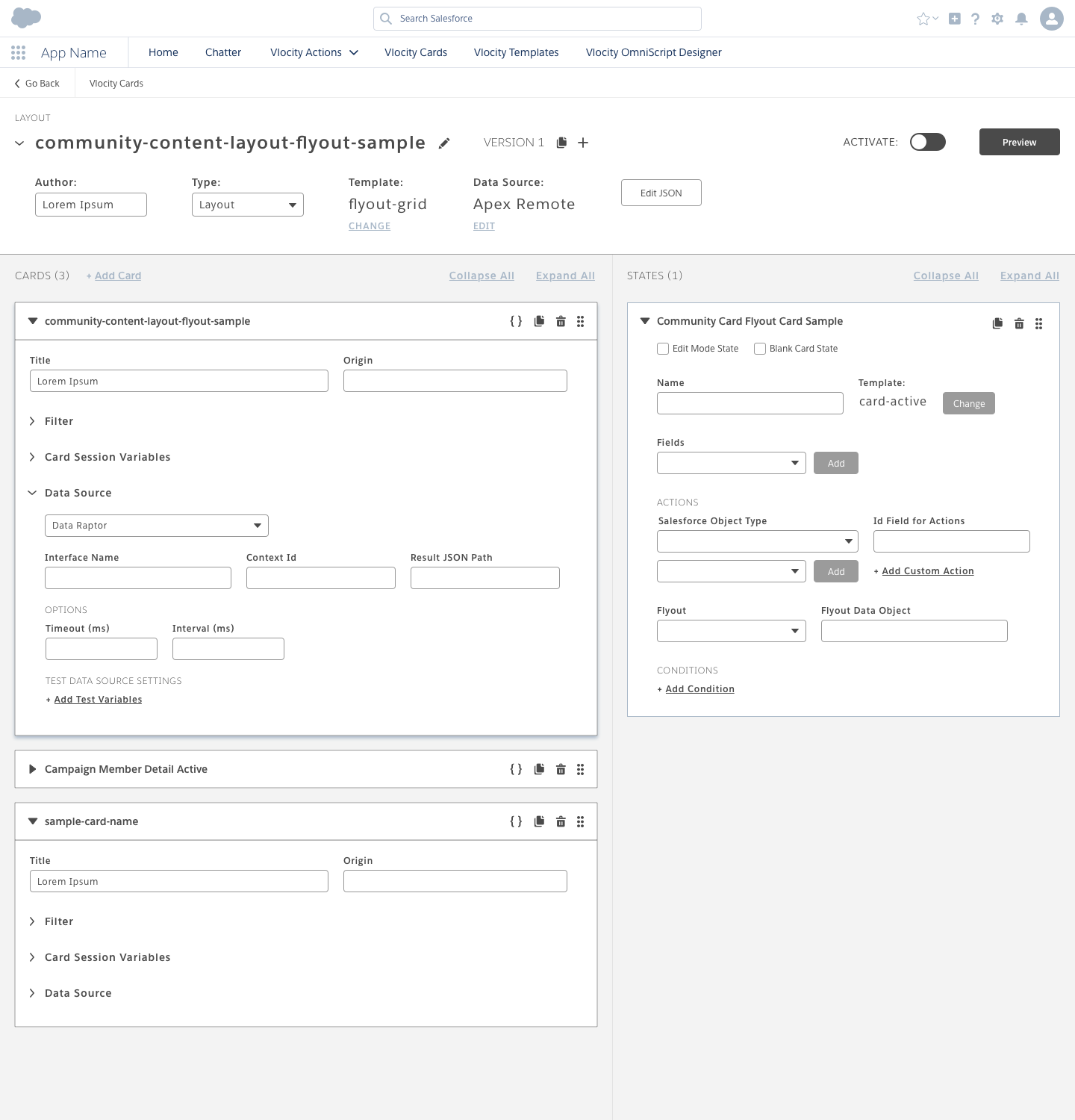Go to the Vlocity Cards nav tab
The height and width of the screenshot is (1120, 1075).
click(416, 52)
